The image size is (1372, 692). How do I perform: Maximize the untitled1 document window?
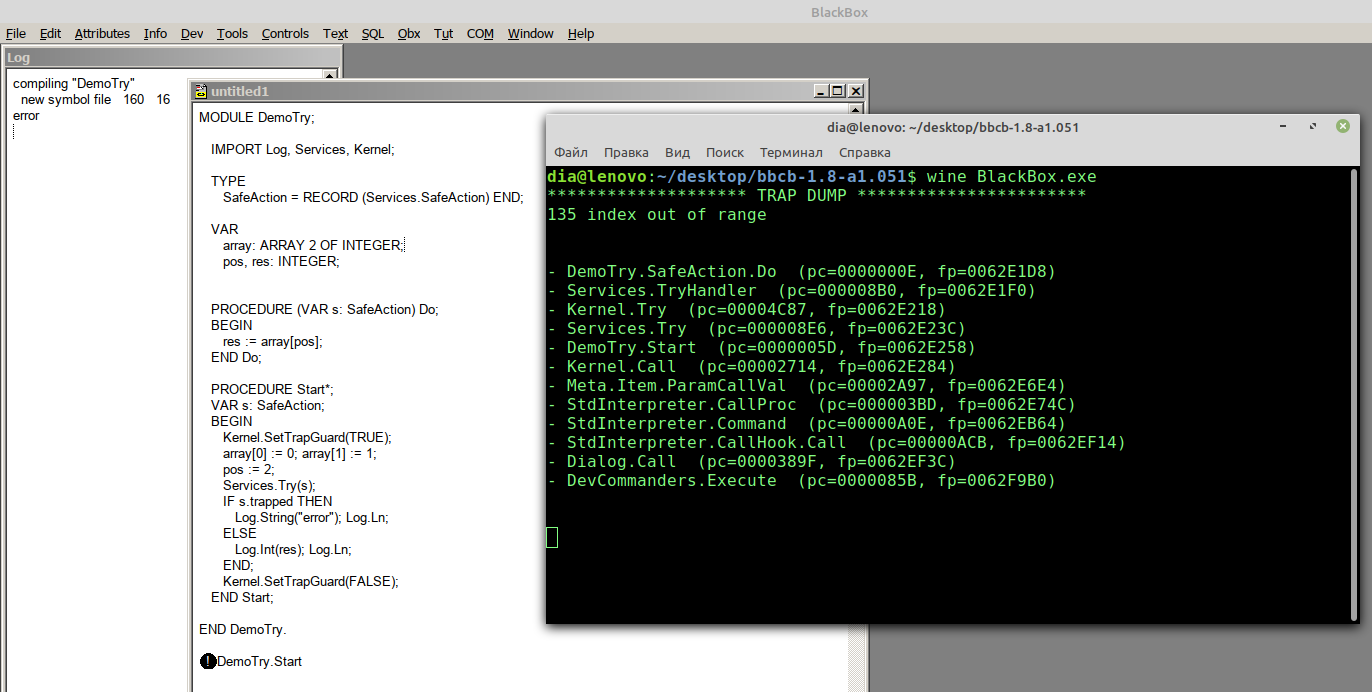pos(838,90)
